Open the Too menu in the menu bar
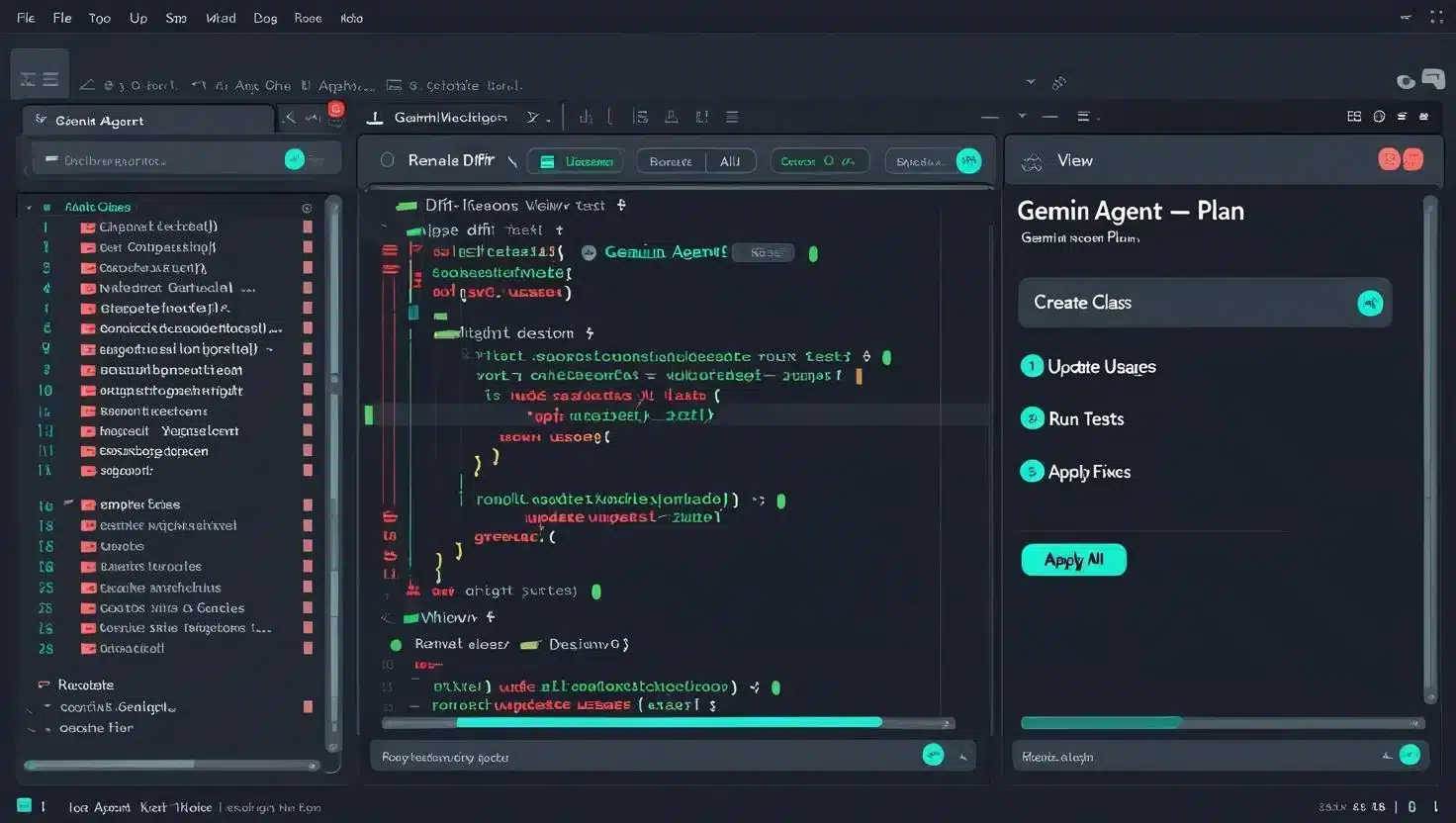 click(100, 18)
